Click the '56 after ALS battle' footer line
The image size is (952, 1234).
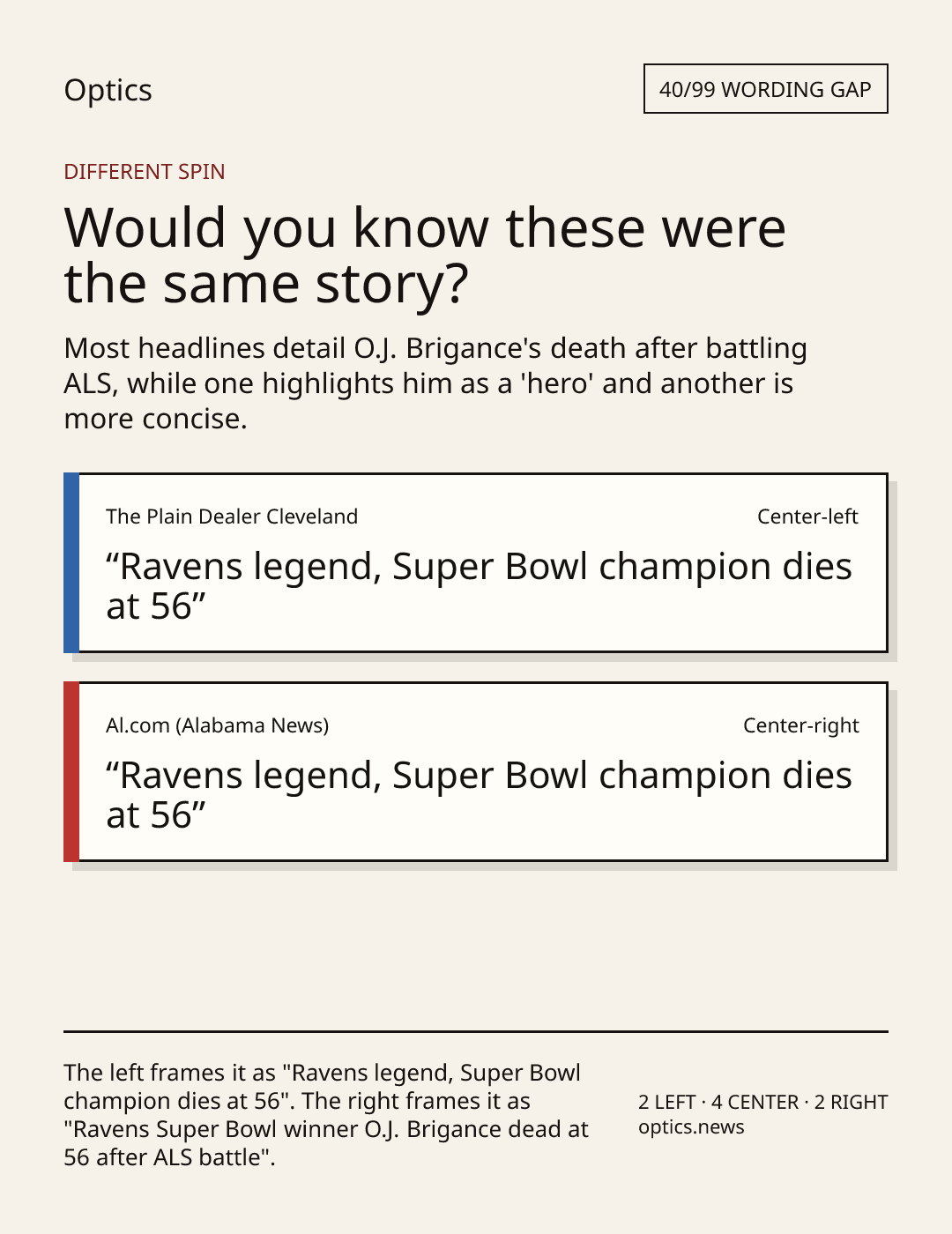pos(169,1157)
